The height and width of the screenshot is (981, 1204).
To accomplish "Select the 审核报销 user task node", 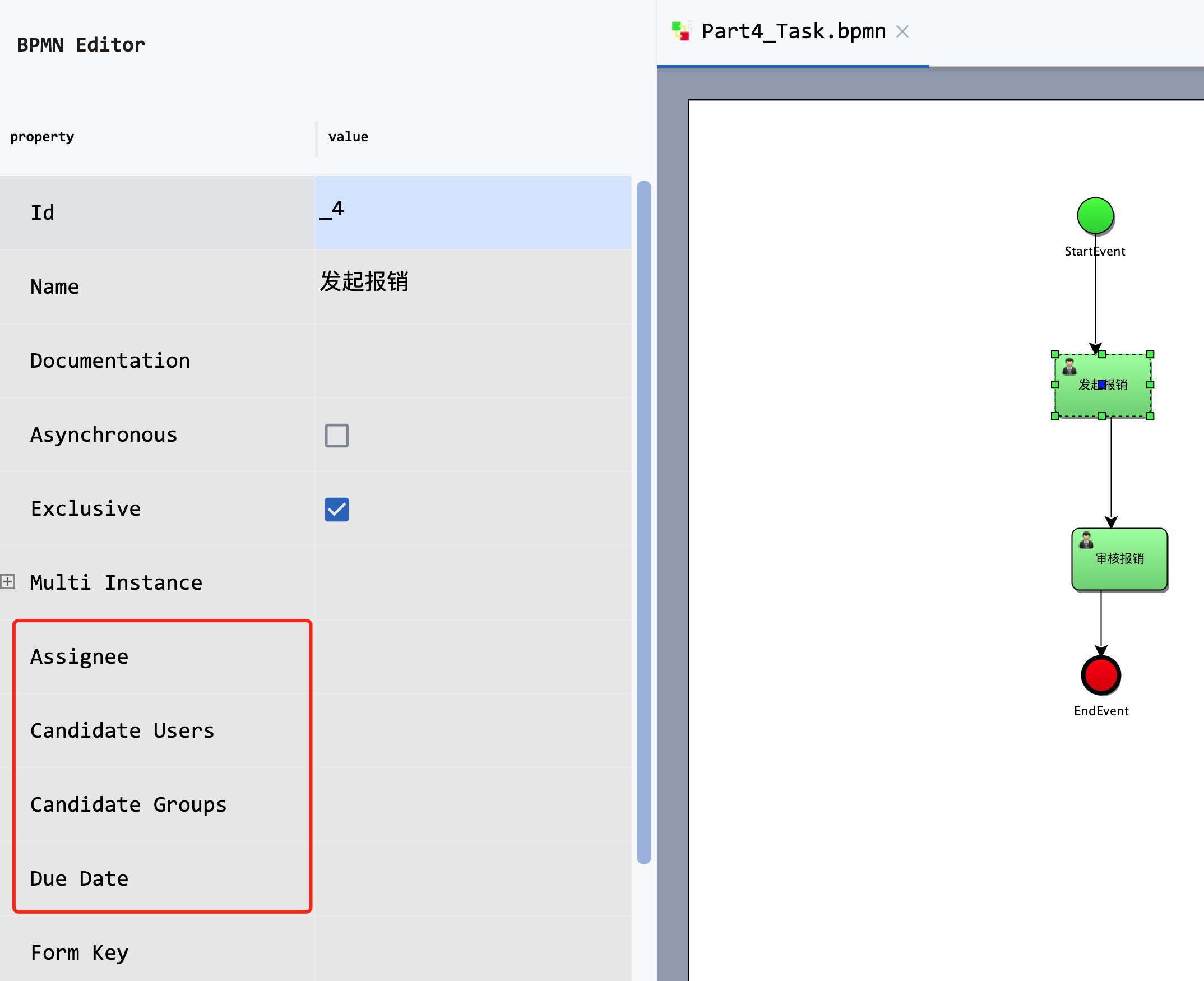I will 1119,559.
